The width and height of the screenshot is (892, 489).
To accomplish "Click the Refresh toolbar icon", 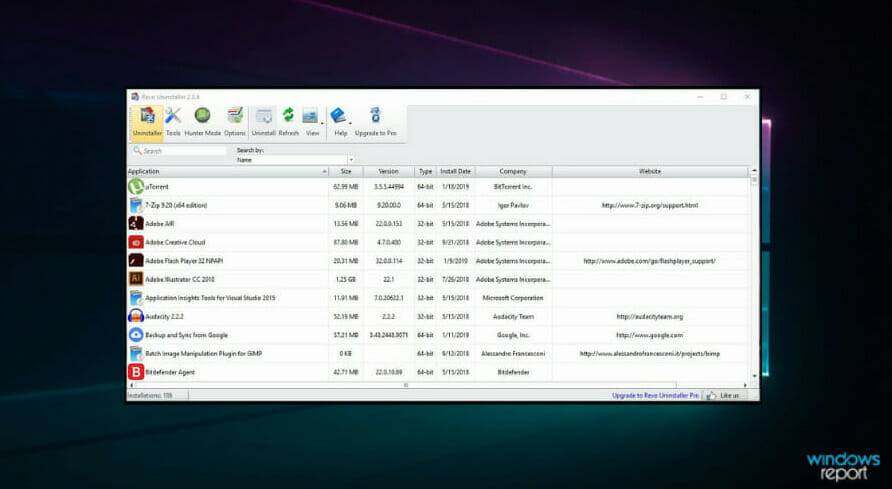I will (288, 122).
